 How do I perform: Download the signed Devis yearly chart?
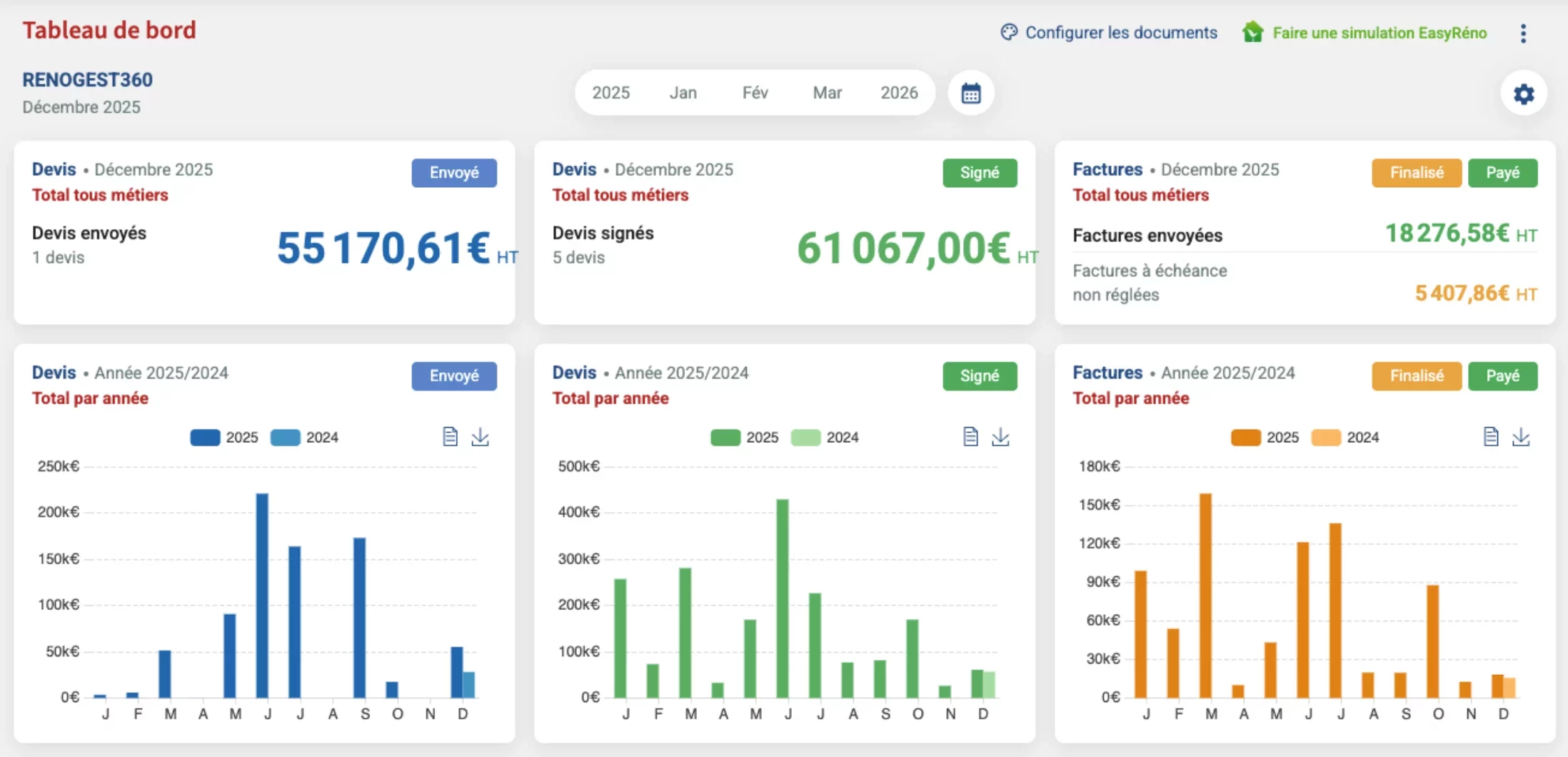(1000, 436)
